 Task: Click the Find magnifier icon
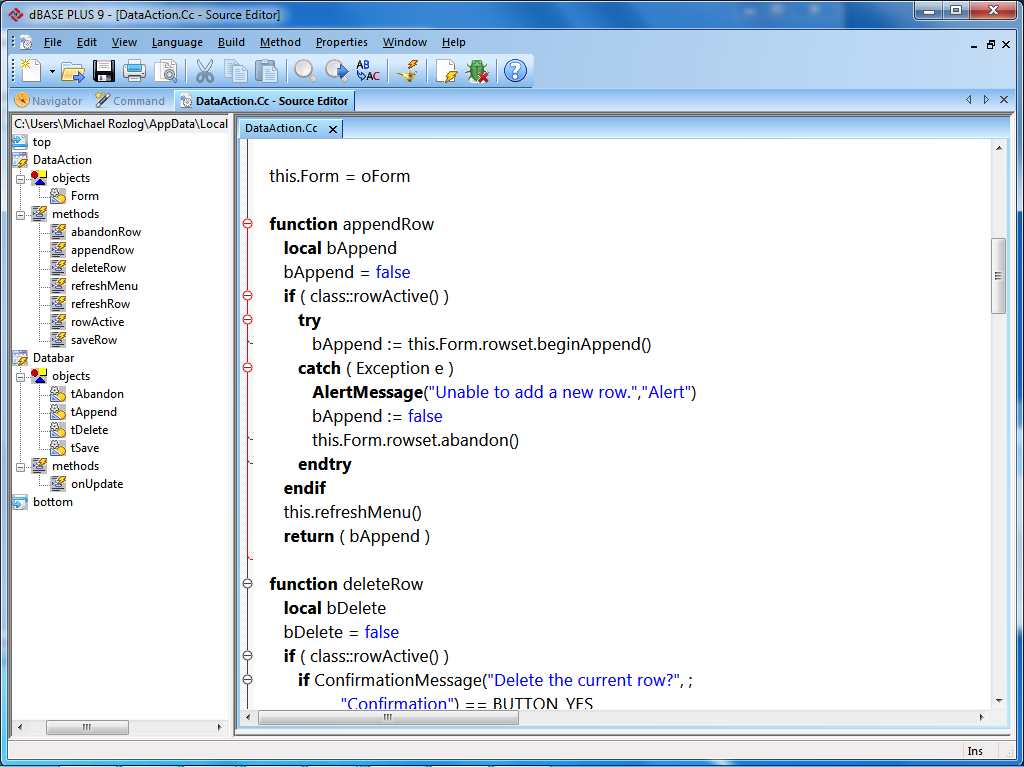click(305, 71)
